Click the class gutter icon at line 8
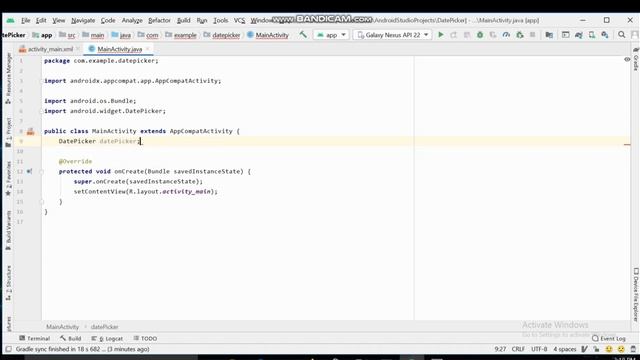 click(x=31, y=131)
